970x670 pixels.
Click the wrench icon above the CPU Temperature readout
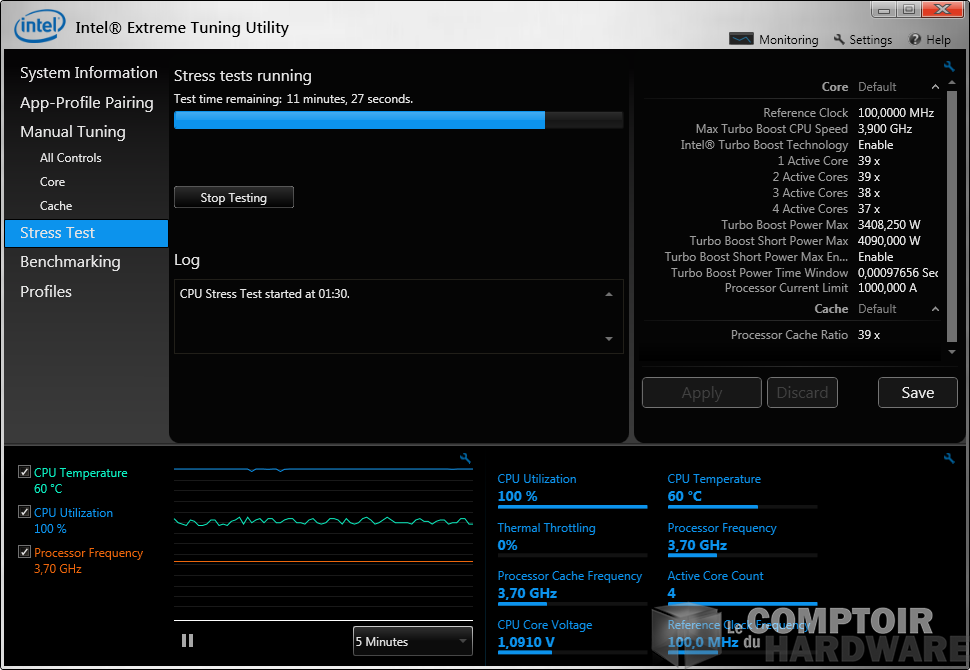pos(949,459)
